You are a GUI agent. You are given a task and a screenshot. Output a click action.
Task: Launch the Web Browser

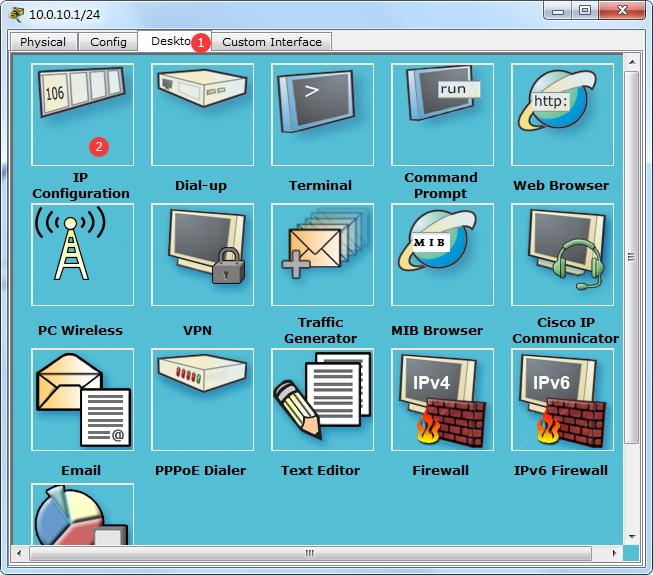pyautogui.click(x=562, y=114)
